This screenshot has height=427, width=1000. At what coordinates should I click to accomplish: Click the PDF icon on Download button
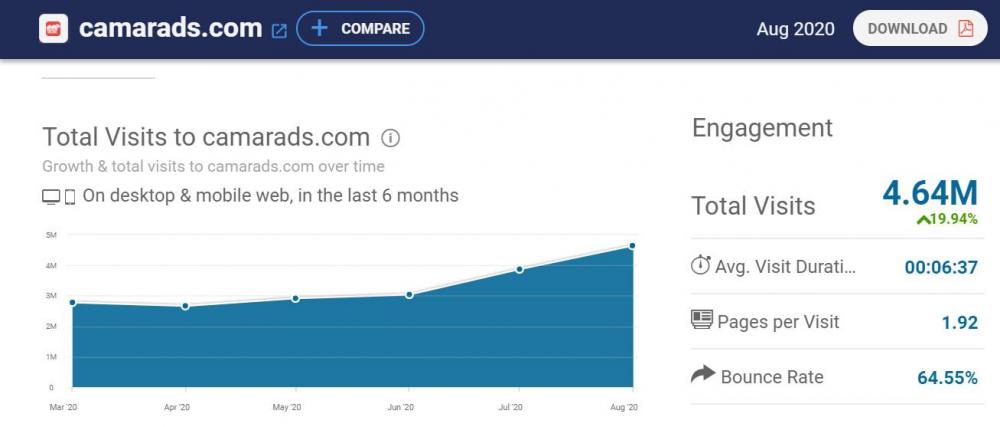(965, 28)
